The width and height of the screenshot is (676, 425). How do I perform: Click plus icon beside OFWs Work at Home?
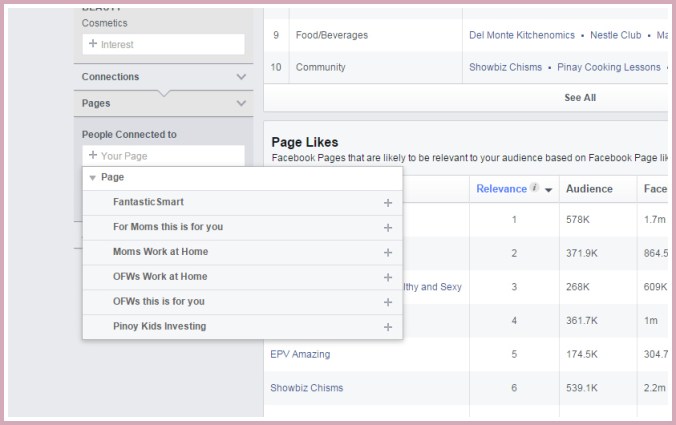387,278
